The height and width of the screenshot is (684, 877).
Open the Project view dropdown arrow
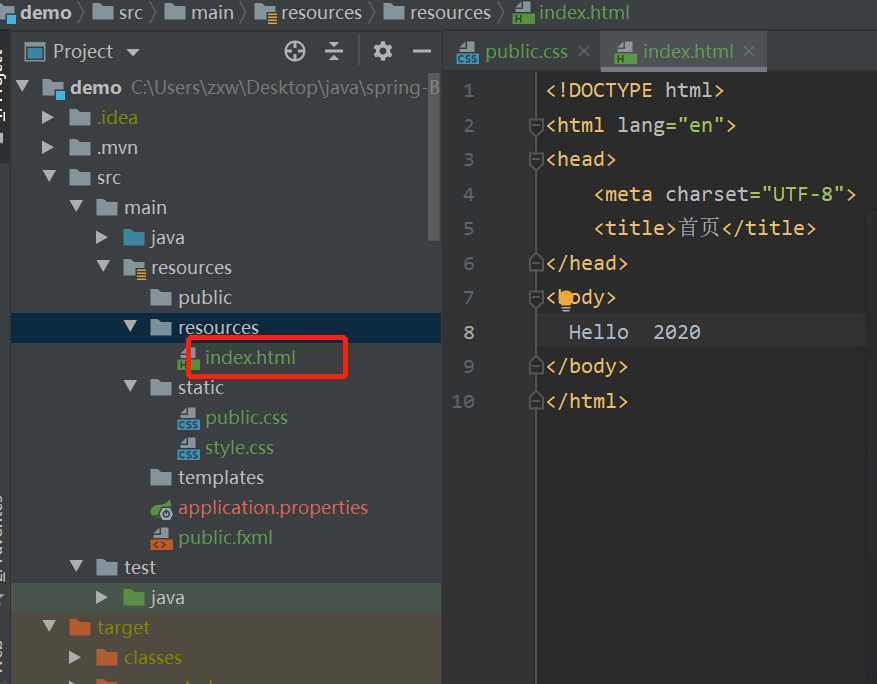133,53
